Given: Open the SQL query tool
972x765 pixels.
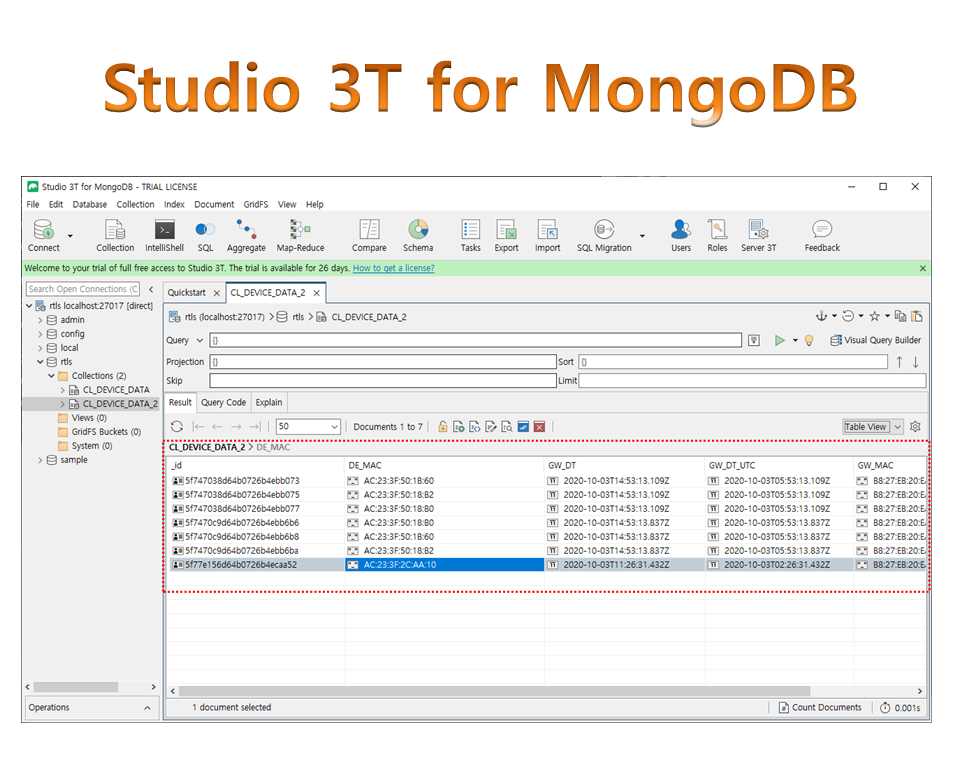Looking at the screenshot, I should click(x=205, y=230).
